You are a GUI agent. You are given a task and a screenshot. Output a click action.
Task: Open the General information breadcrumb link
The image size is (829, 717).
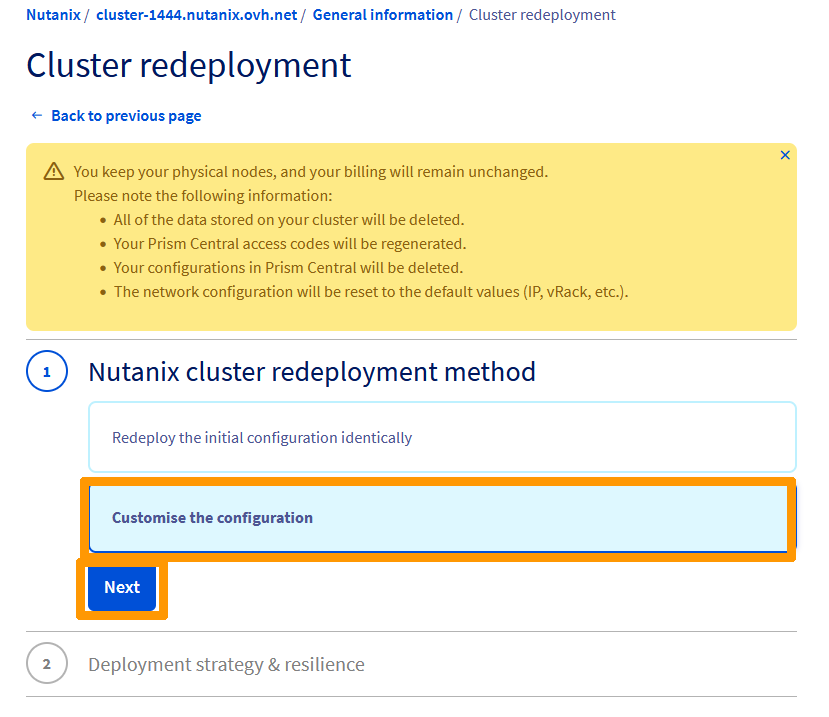(383, 14)
